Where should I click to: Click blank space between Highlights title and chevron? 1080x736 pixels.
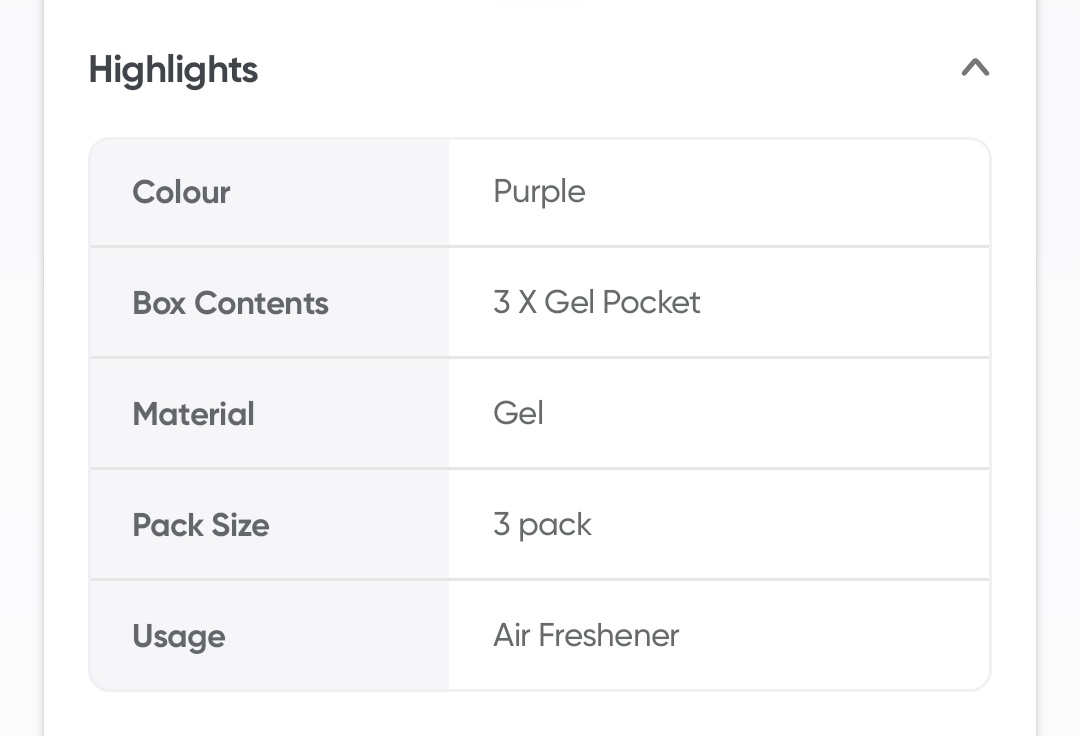point(600,70)
